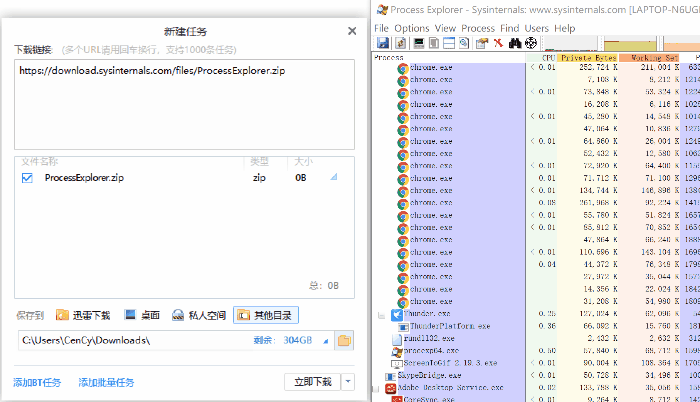Click the Properties toolbar icon
This screenshot has width=700, height=402.
pyautogui.click(x=481, y=43)
